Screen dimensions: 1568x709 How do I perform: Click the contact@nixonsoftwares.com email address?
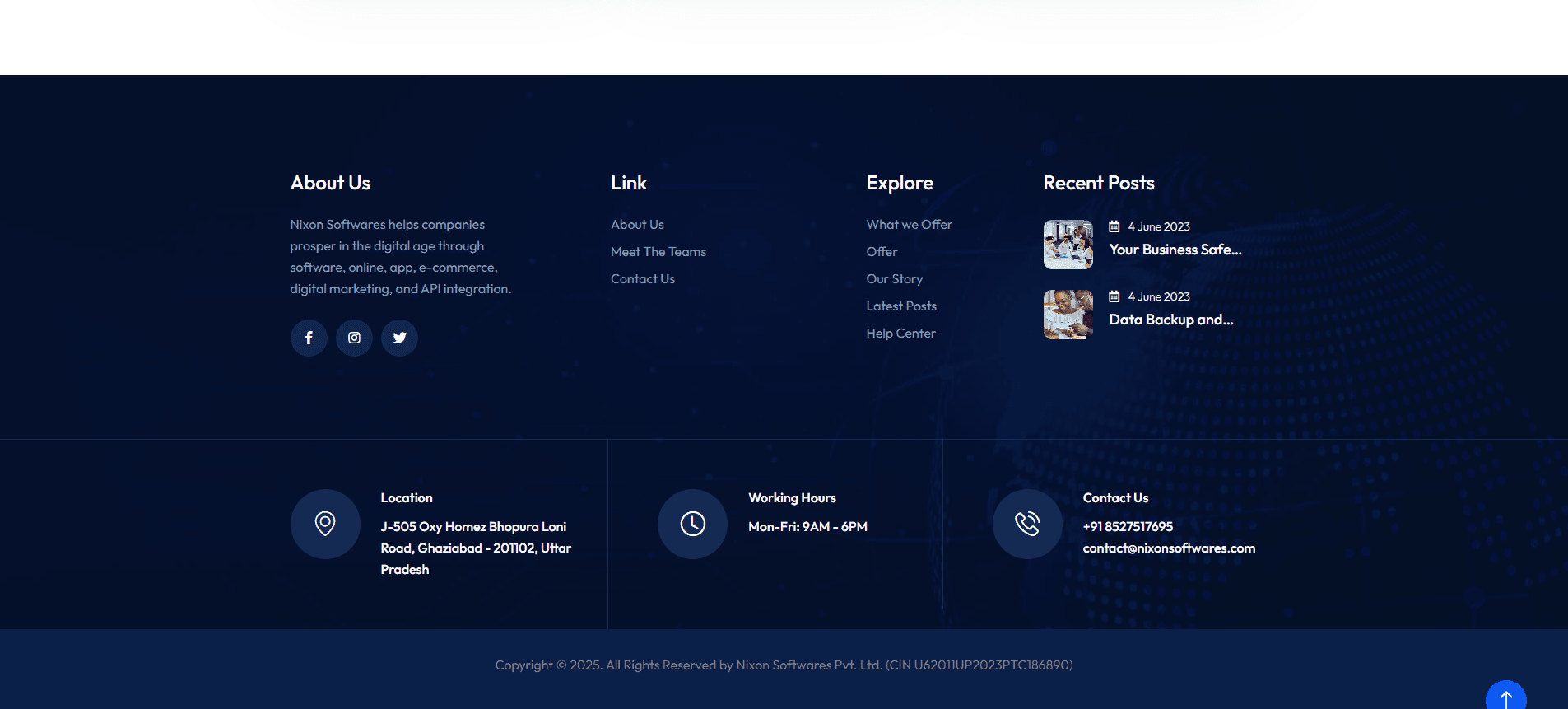[1169, 548]
